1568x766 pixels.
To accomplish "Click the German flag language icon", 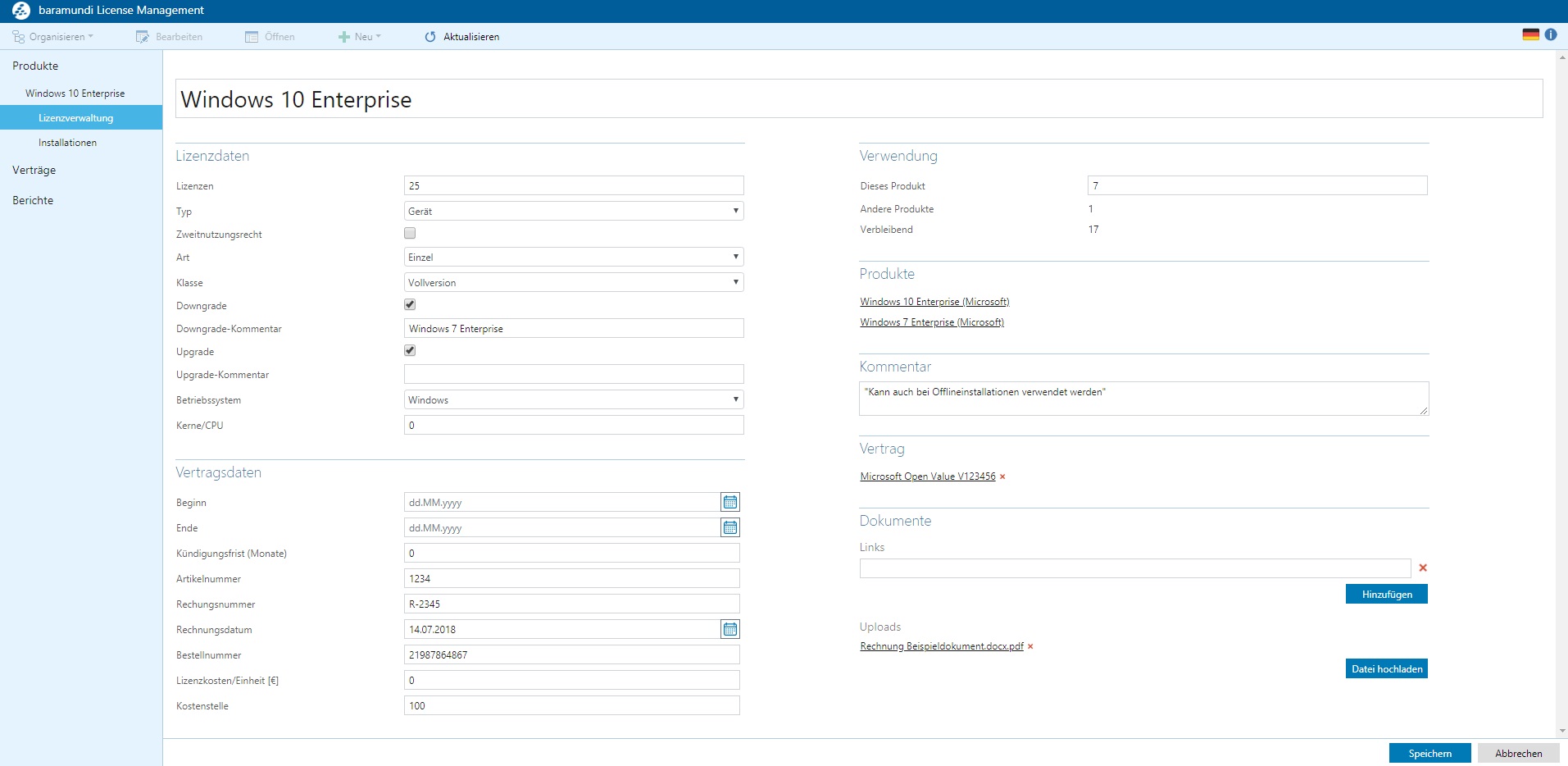I will click(1530, 34).
